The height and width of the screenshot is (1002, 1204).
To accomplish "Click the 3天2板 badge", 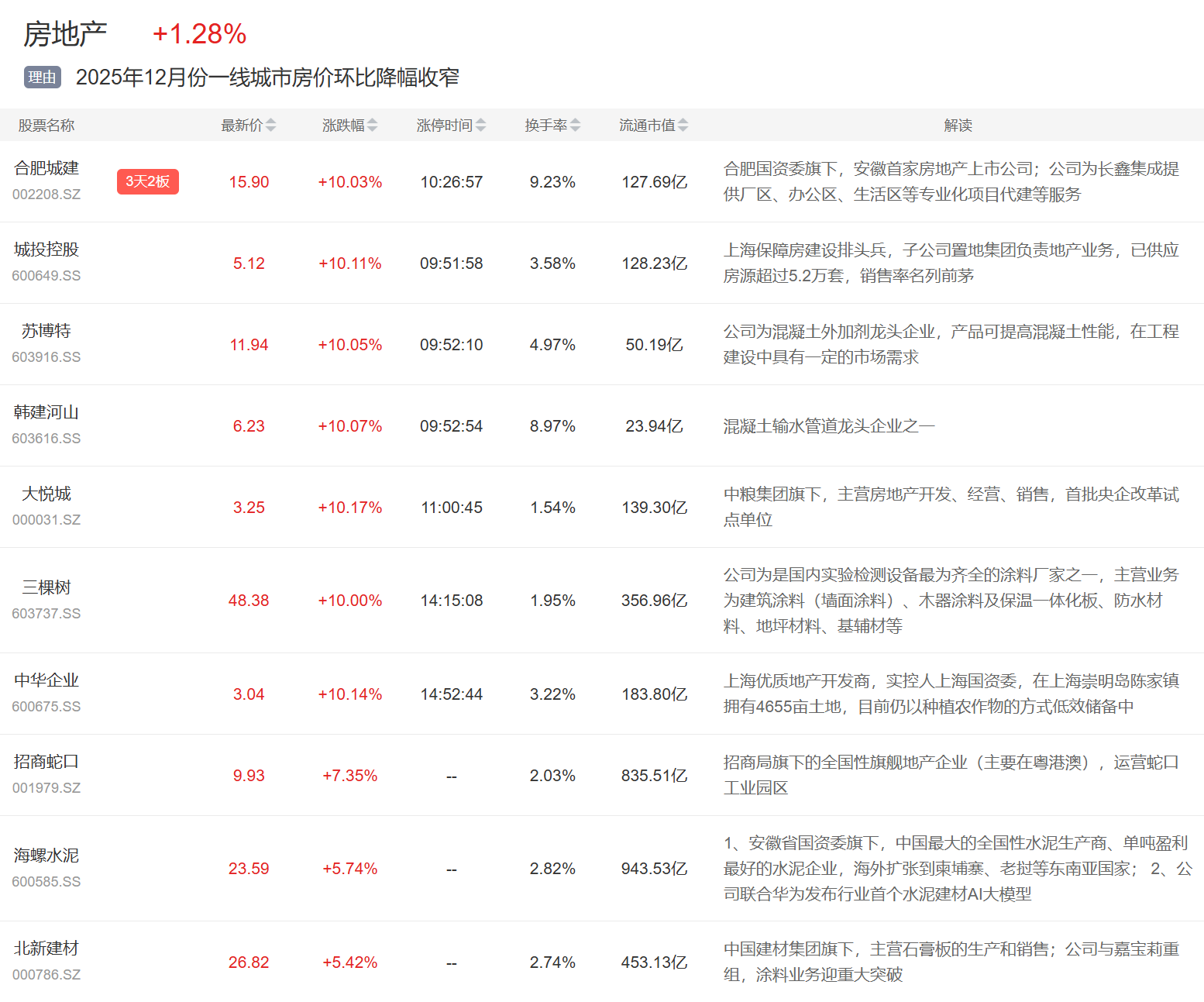I will pyautogui.click(x=147, y=181).
